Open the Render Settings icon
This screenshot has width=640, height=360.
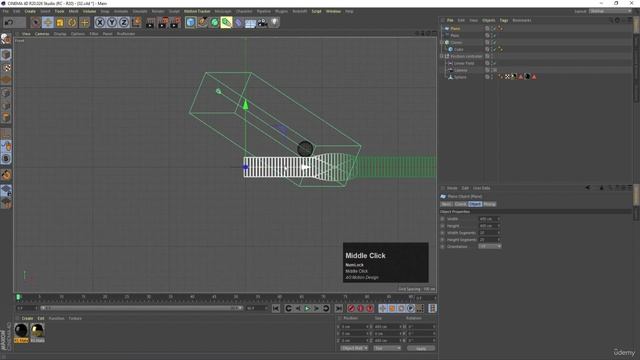pos(176,22)
